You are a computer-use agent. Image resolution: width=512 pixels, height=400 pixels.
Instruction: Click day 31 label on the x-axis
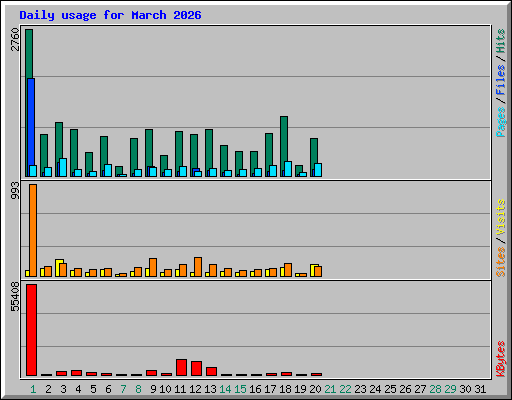pos(480,389)
